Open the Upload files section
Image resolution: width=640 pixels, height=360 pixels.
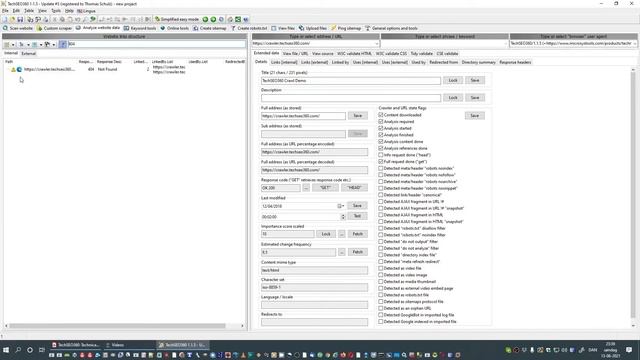tap(312, 28)
